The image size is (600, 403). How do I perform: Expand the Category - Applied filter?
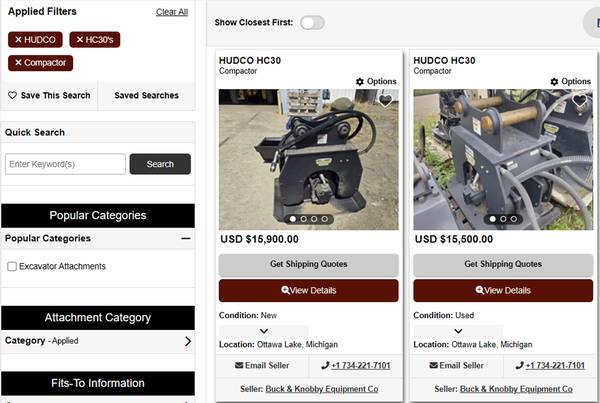[98, 341]
